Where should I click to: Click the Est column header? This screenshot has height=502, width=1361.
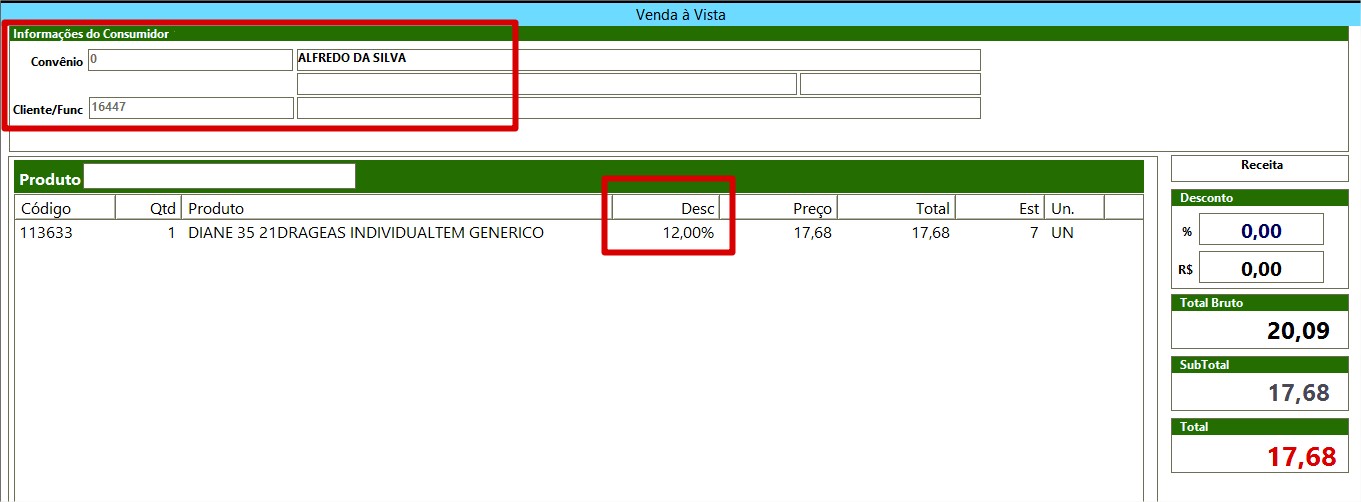(x=1000, y=208)
